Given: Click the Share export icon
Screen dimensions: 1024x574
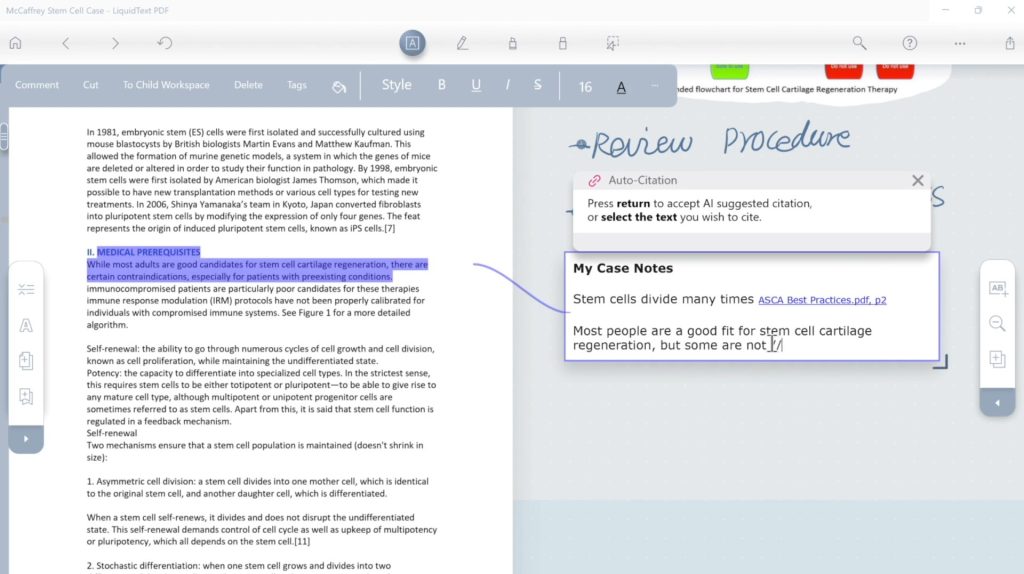Looking at the screenshot, I should point(1009,43).
